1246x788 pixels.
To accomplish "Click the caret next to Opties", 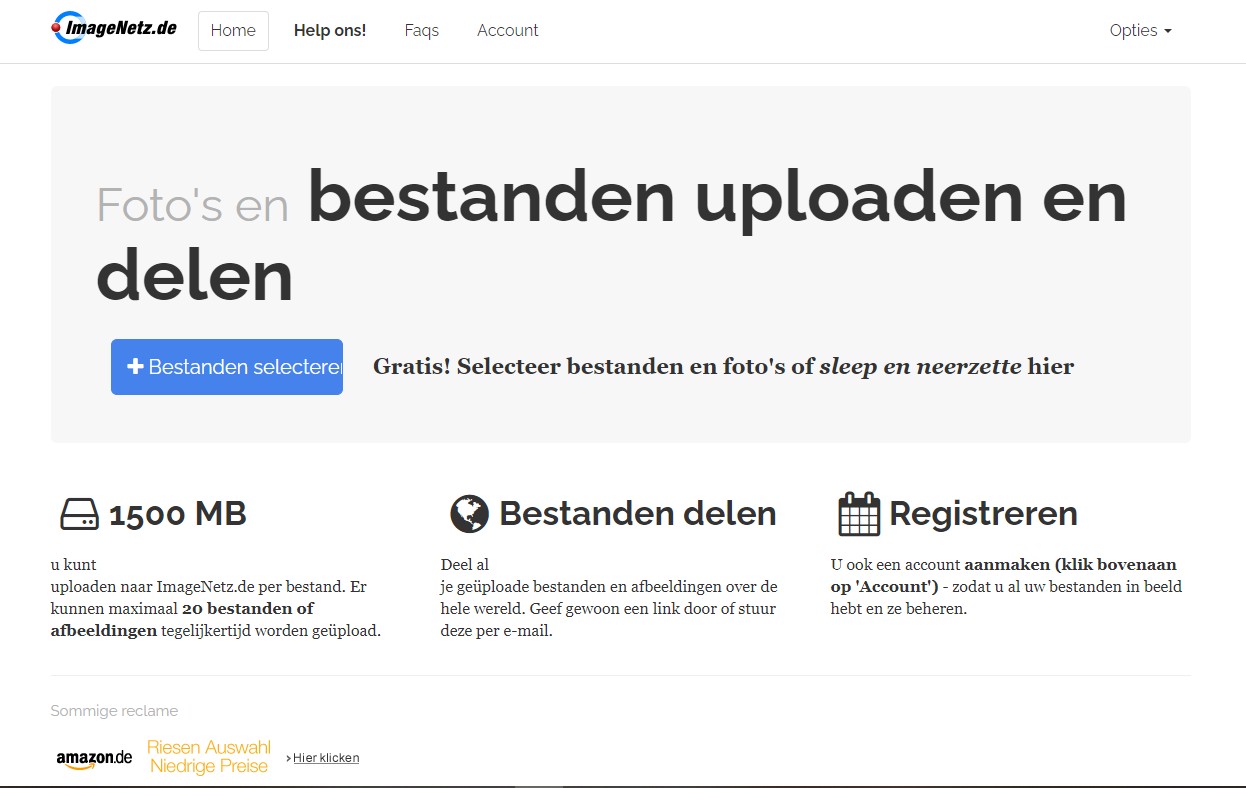I will (x=1167, y=33).
